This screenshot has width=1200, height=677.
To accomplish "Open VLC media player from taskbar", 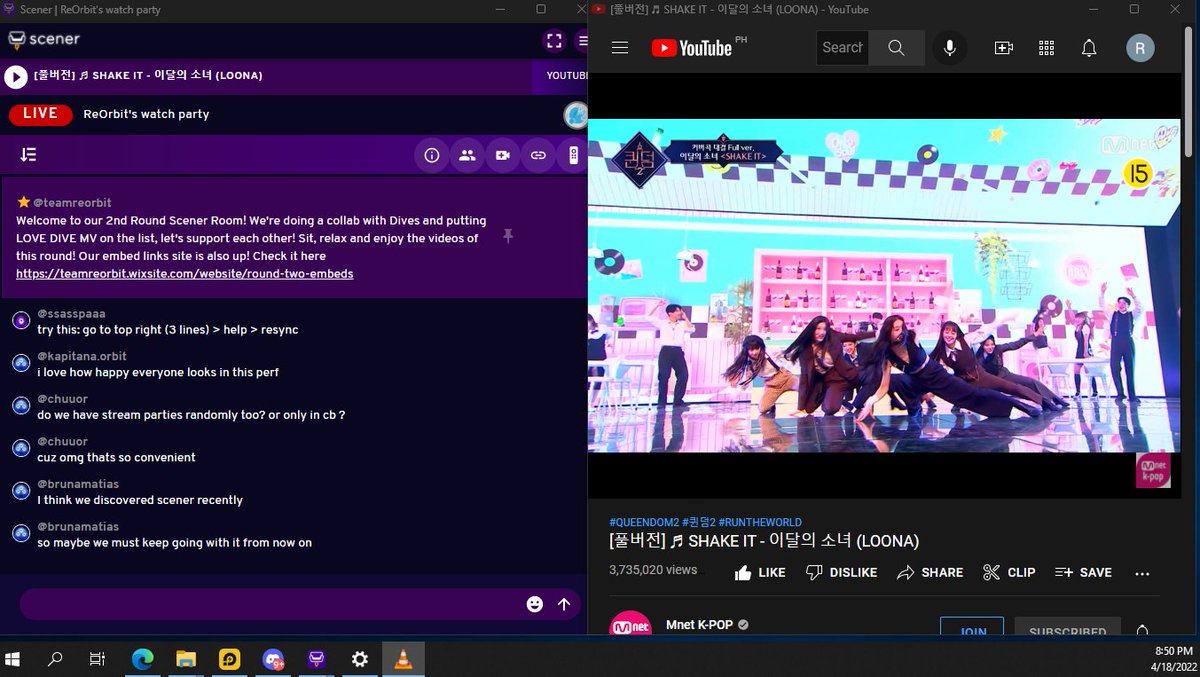I will pos(403,659).
